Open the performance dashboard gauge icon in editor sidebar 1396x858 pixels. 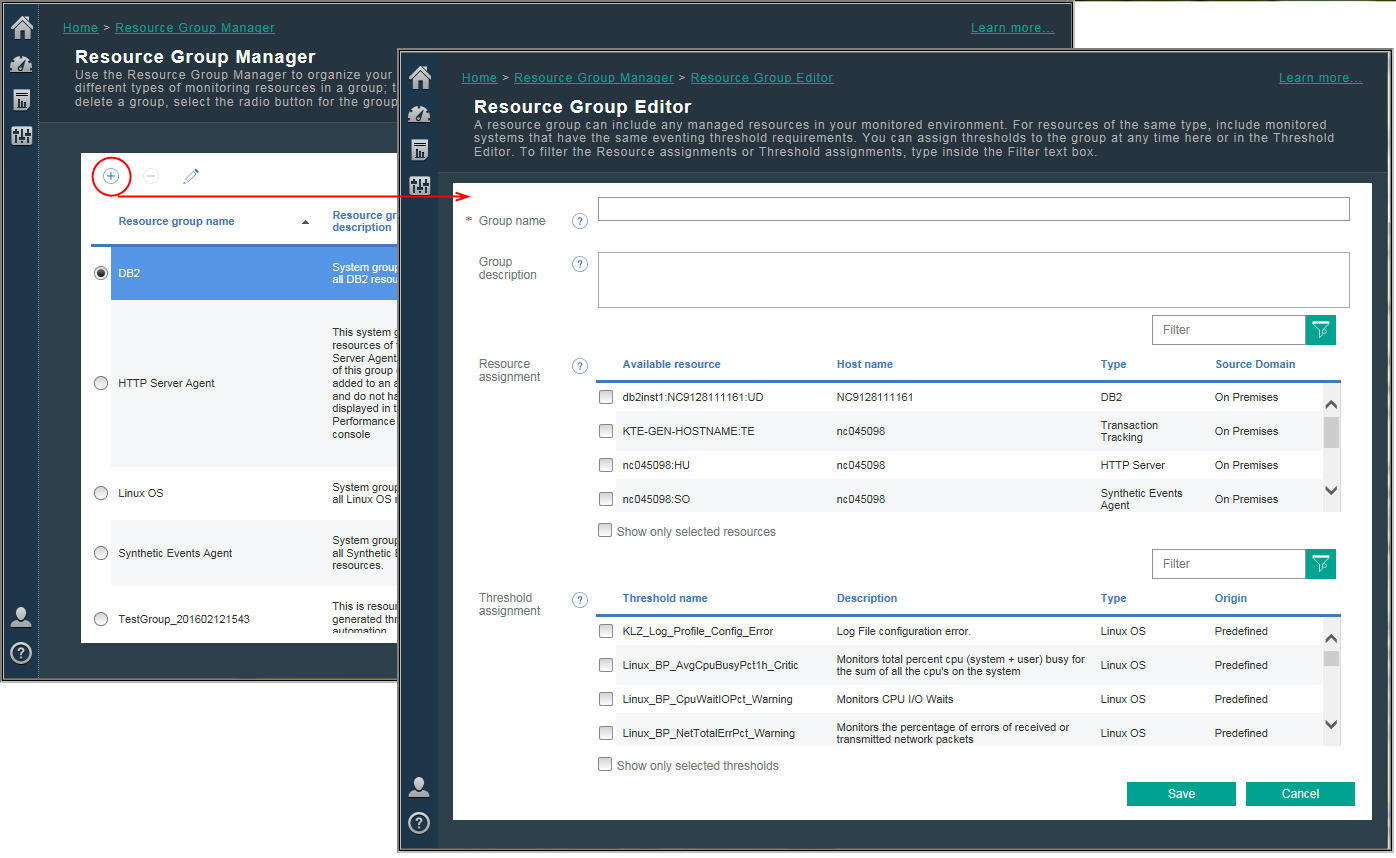[420, 114]
